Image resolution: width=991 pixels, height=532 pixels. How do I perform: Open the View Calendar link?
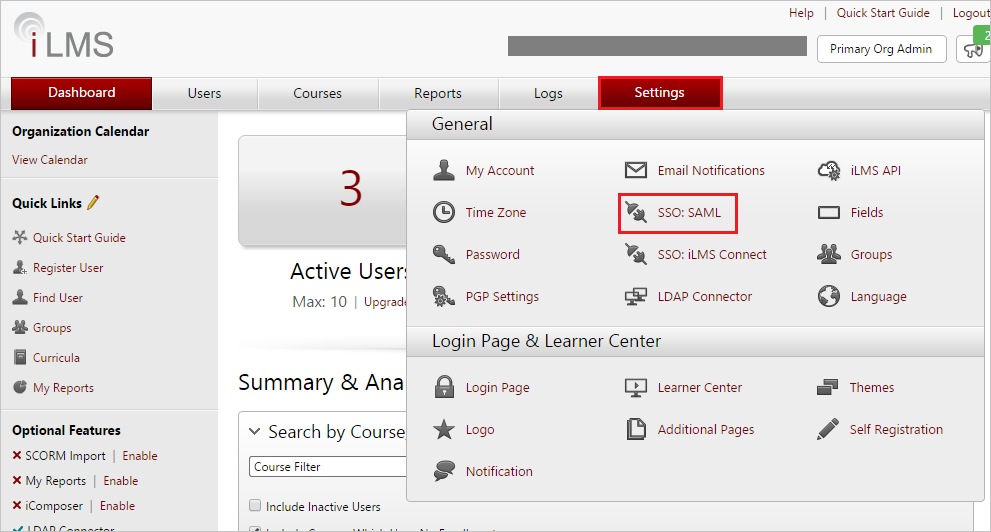(x=50, y=160)
